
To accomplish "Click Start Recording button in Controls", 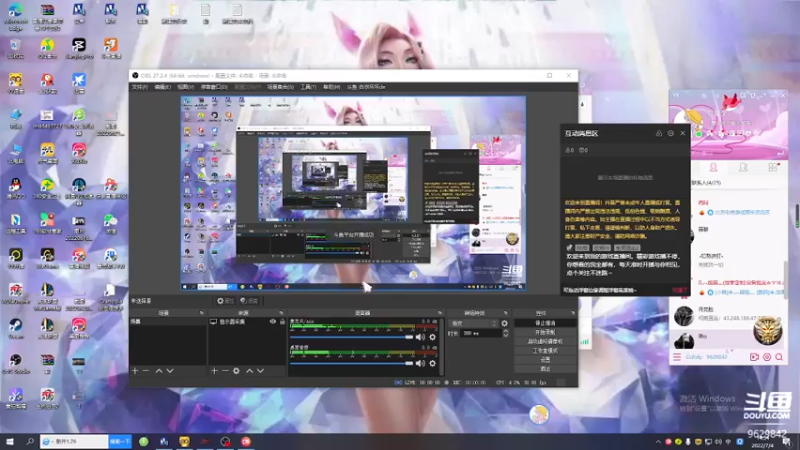I will [545, 332].
